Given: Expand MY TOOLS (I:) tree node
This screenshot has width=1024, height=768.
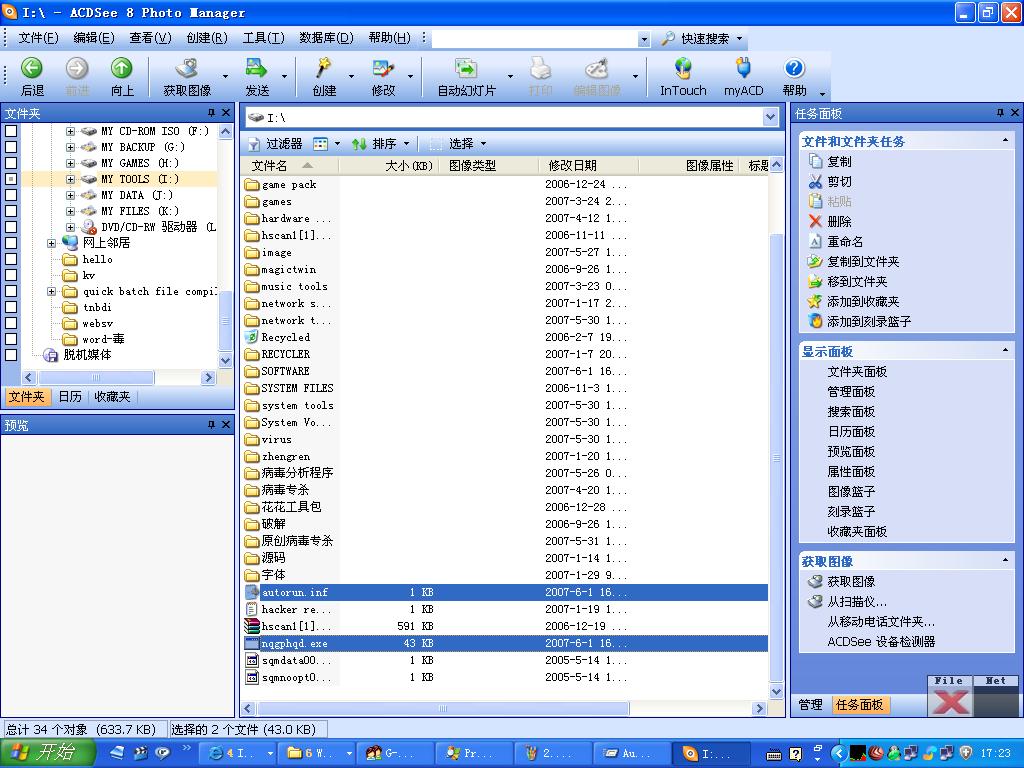Looking at the screenshot, I should (x=71, y=179).
